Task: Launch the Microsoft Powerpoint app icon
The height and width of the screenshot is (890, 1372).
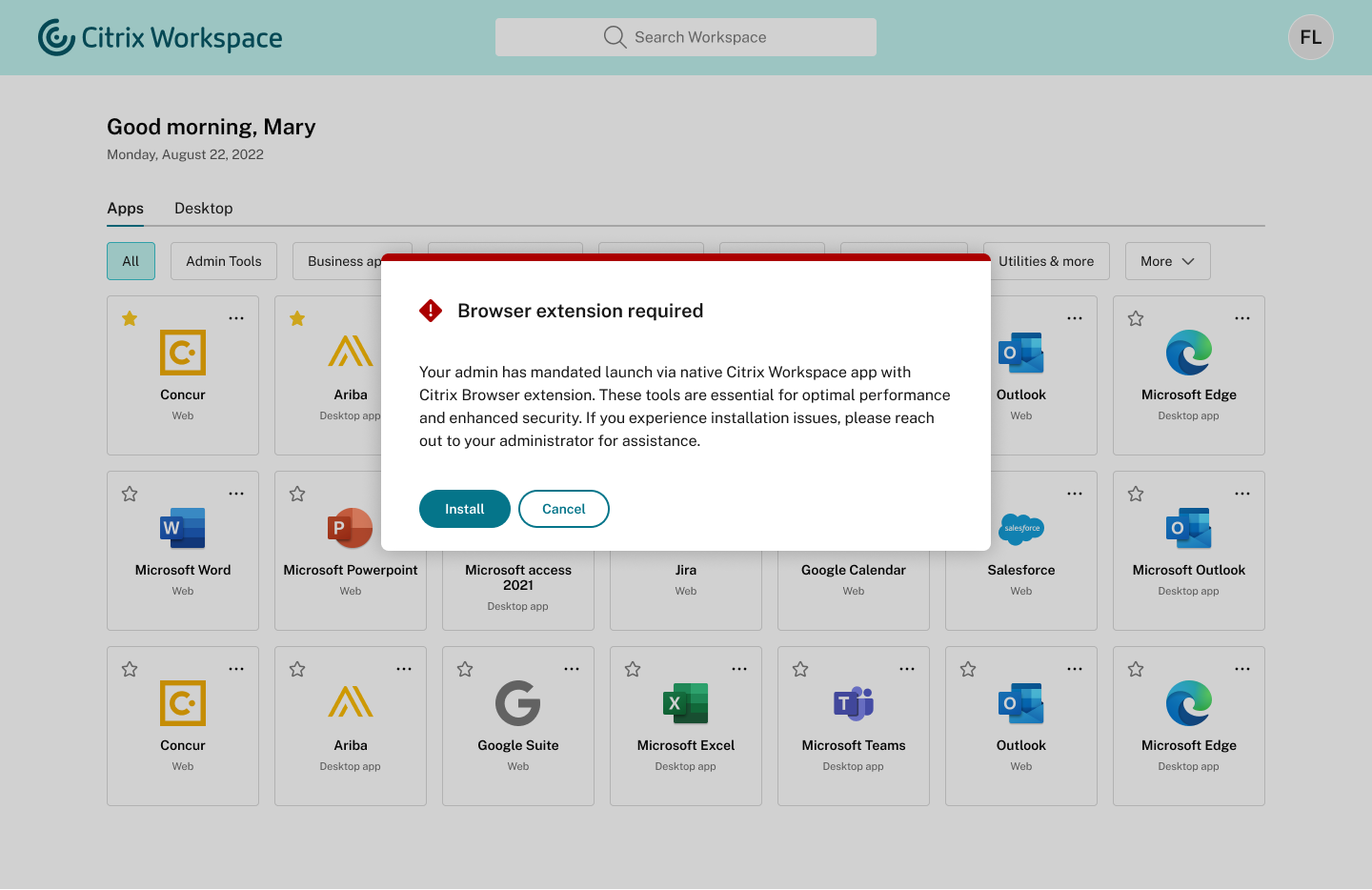Action: click(351, 528)
